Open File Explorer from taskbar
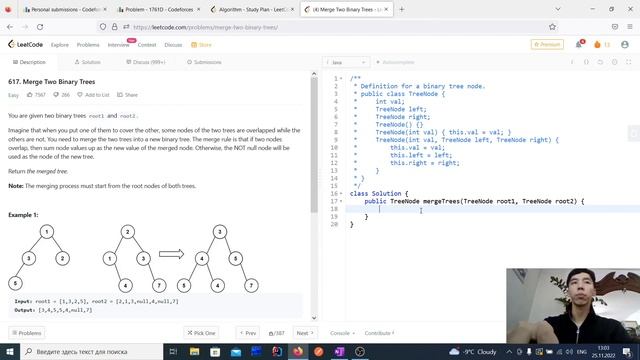The image size is (640, 360). pos(194,351)
